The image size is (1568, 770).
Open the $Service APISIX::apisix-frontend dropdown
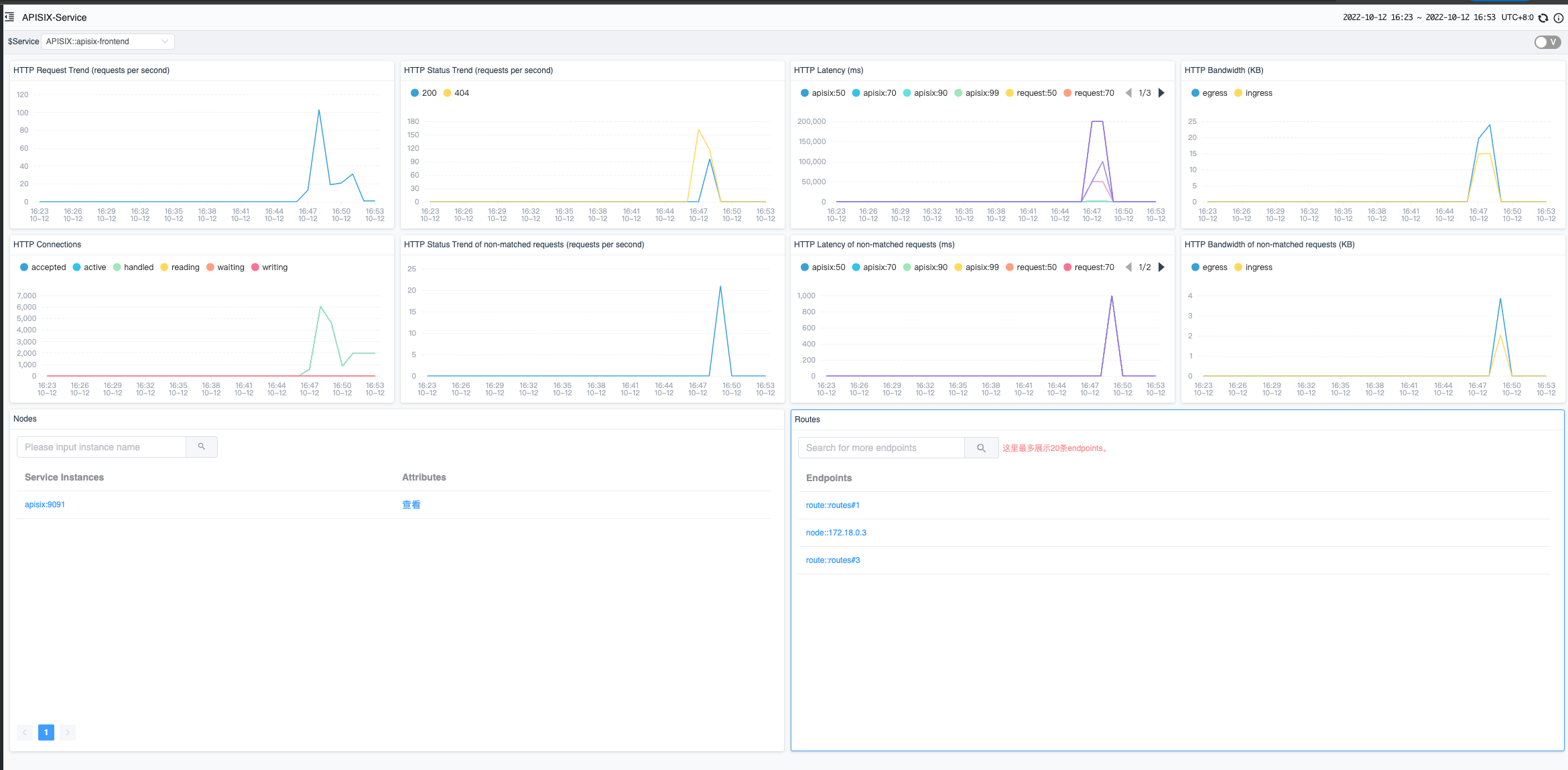(x=107, y=42)
